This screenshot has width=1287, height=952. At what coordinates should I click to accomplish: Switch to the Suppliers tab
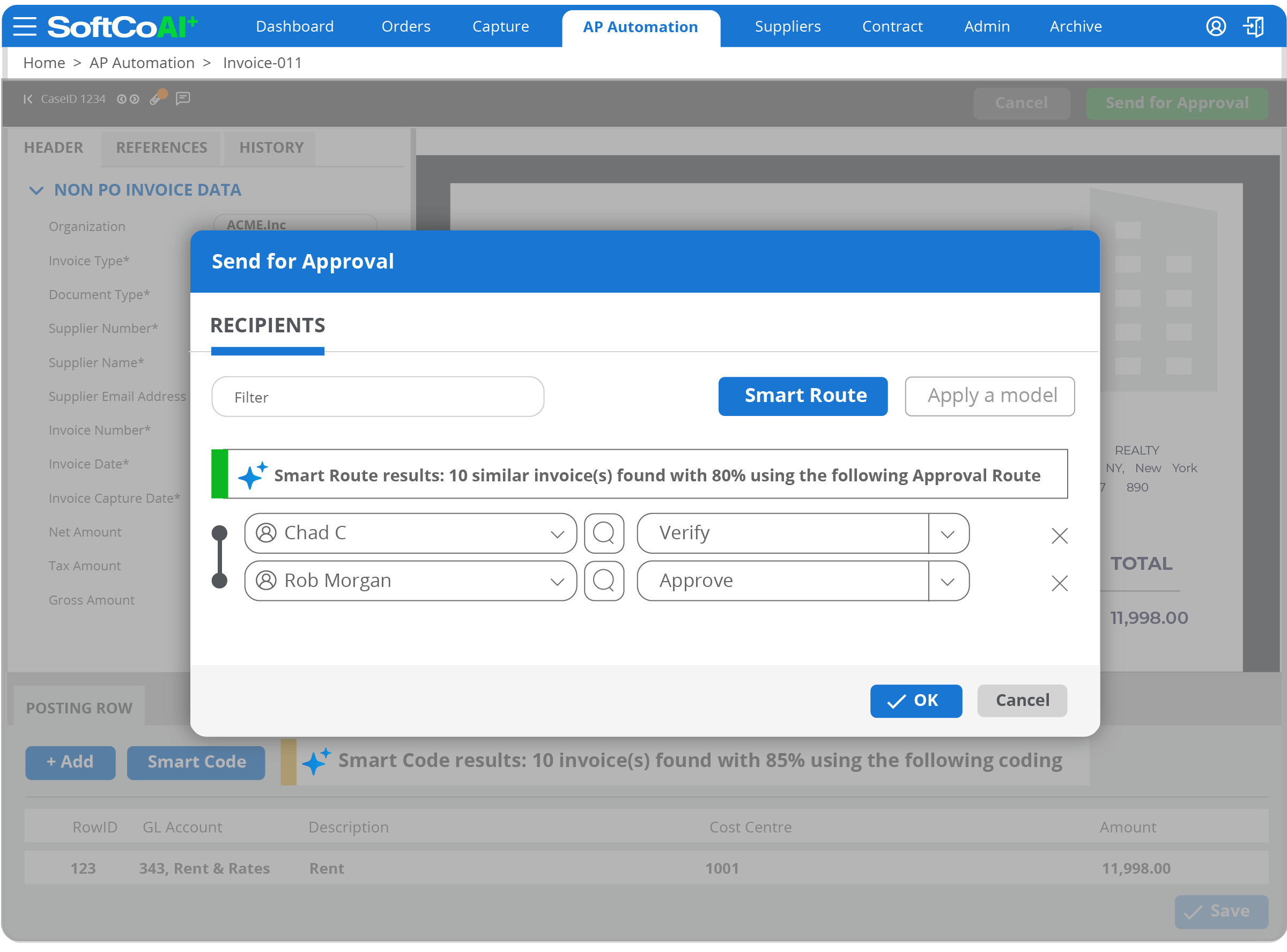coord(787,26)
